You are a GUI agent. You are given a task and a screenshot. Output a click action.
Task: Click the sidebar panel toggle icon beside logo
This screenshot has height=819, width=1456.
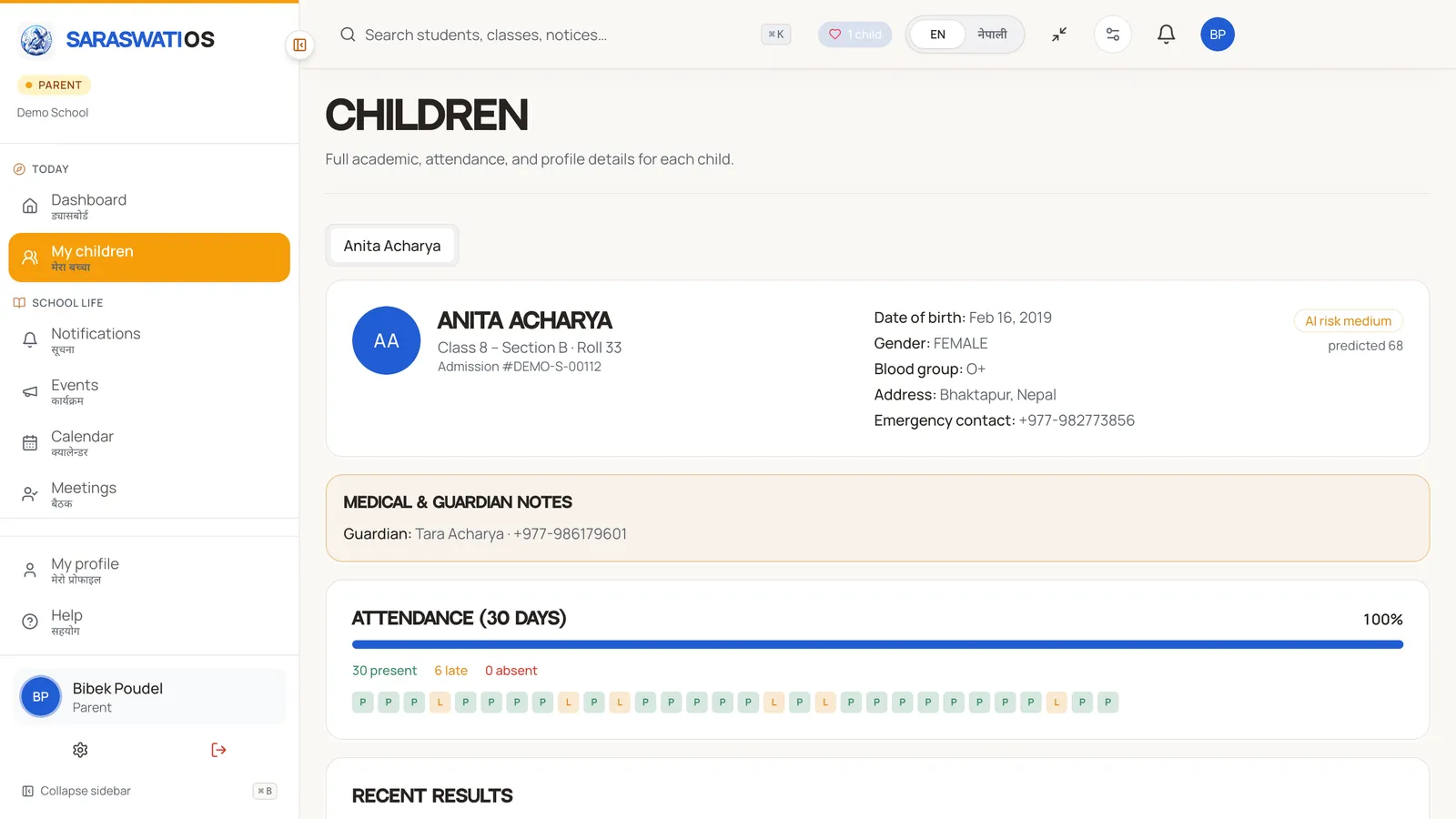(x=299, y=45)
